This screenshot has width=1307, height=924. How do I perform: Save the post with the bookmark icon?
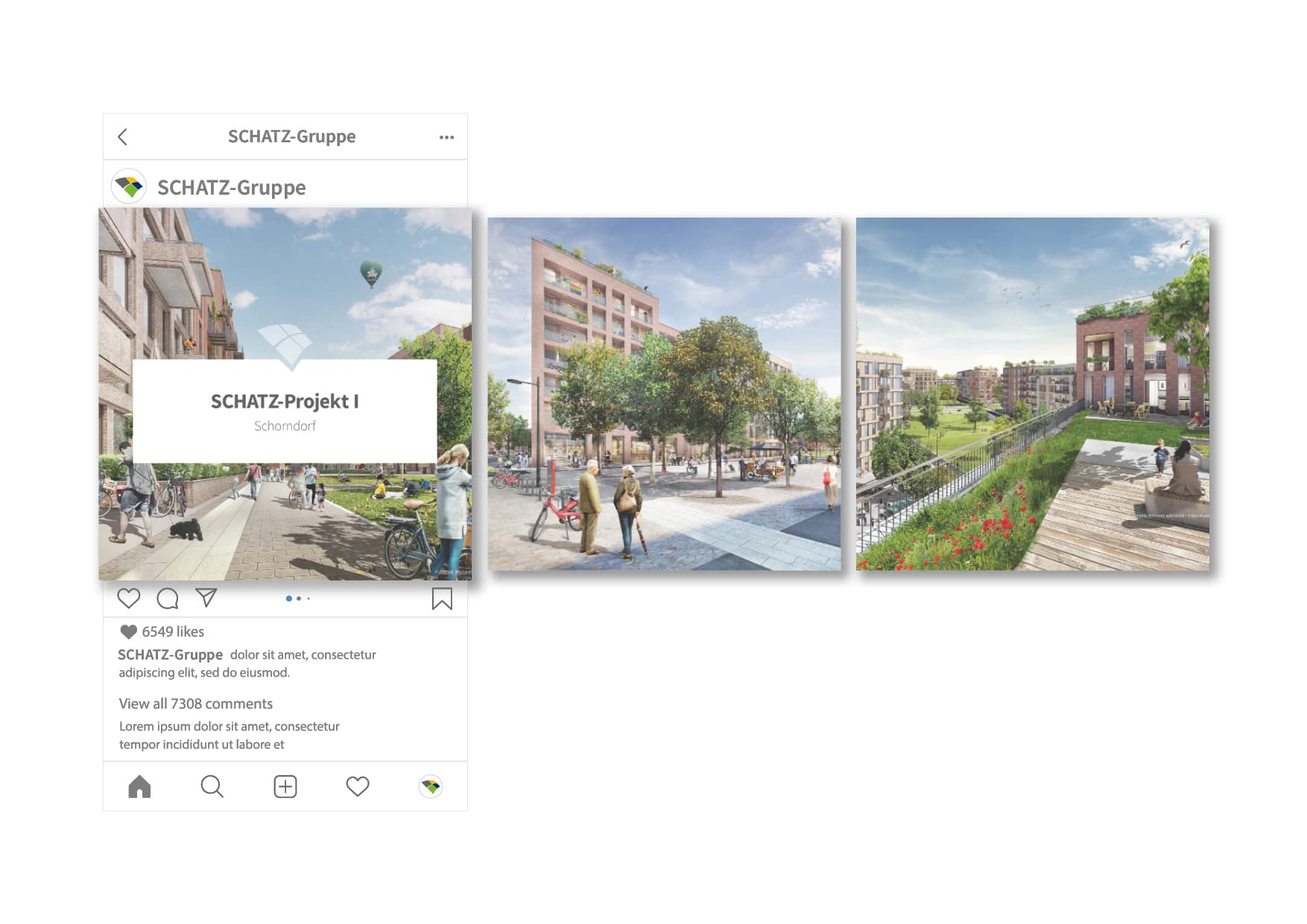tap(442, 599)
